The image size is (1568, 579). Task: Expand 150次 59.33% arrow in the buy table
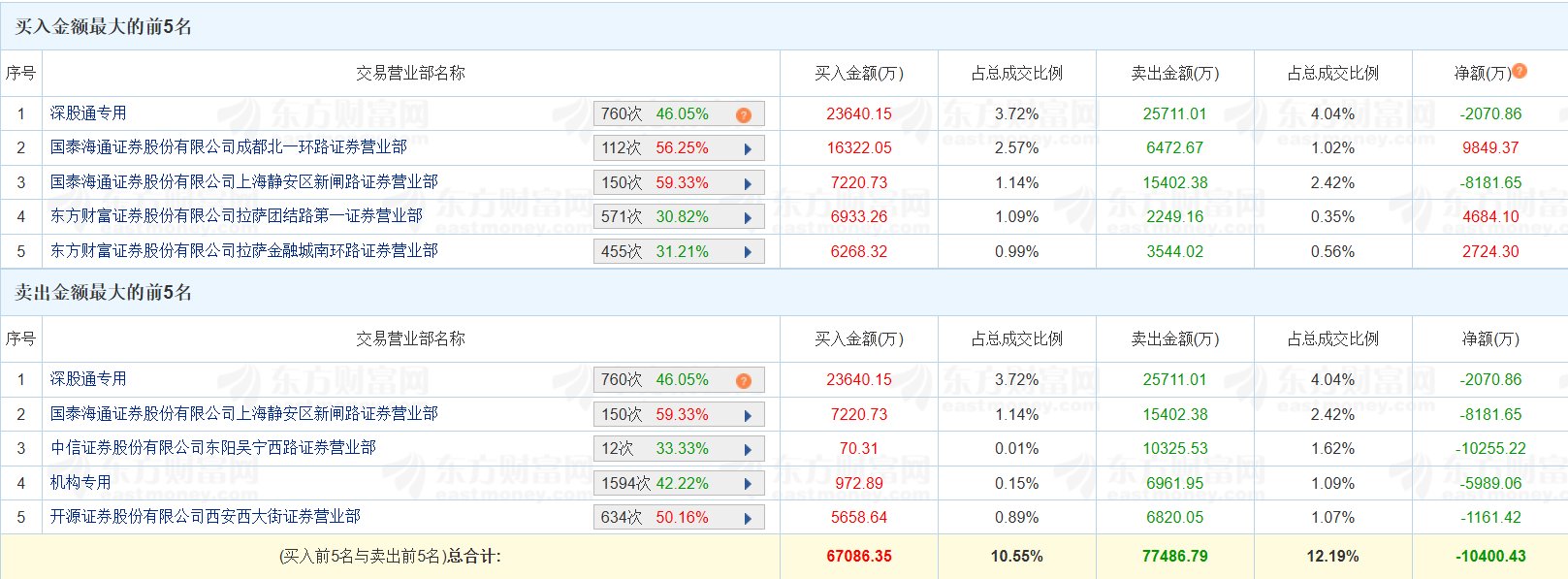(x=748, y=183)
